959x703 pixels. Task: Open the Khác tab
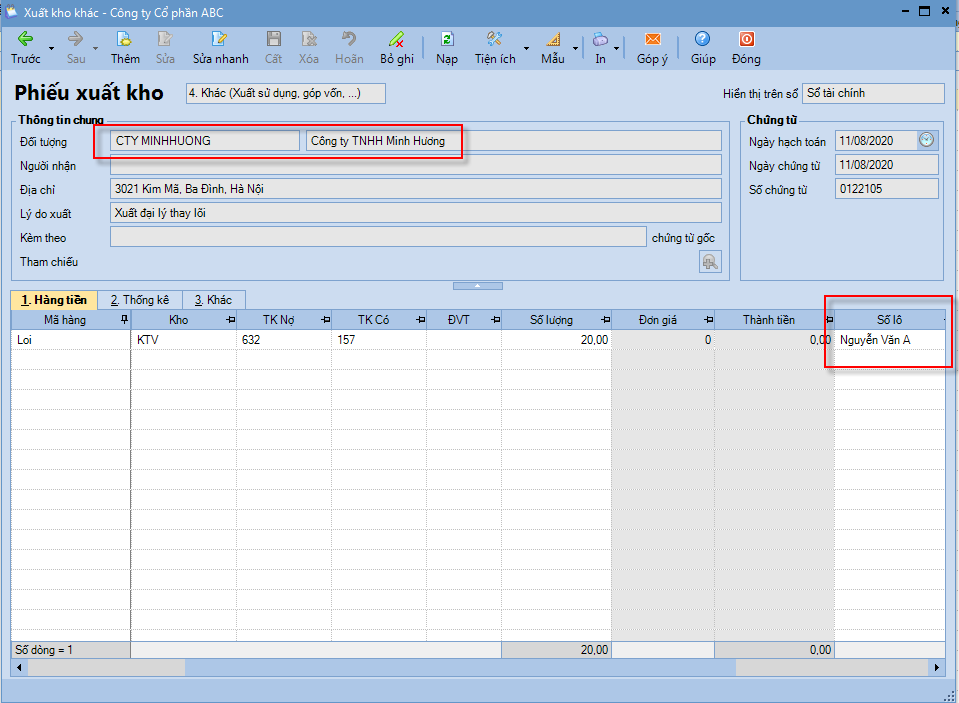tap(213, 300)
